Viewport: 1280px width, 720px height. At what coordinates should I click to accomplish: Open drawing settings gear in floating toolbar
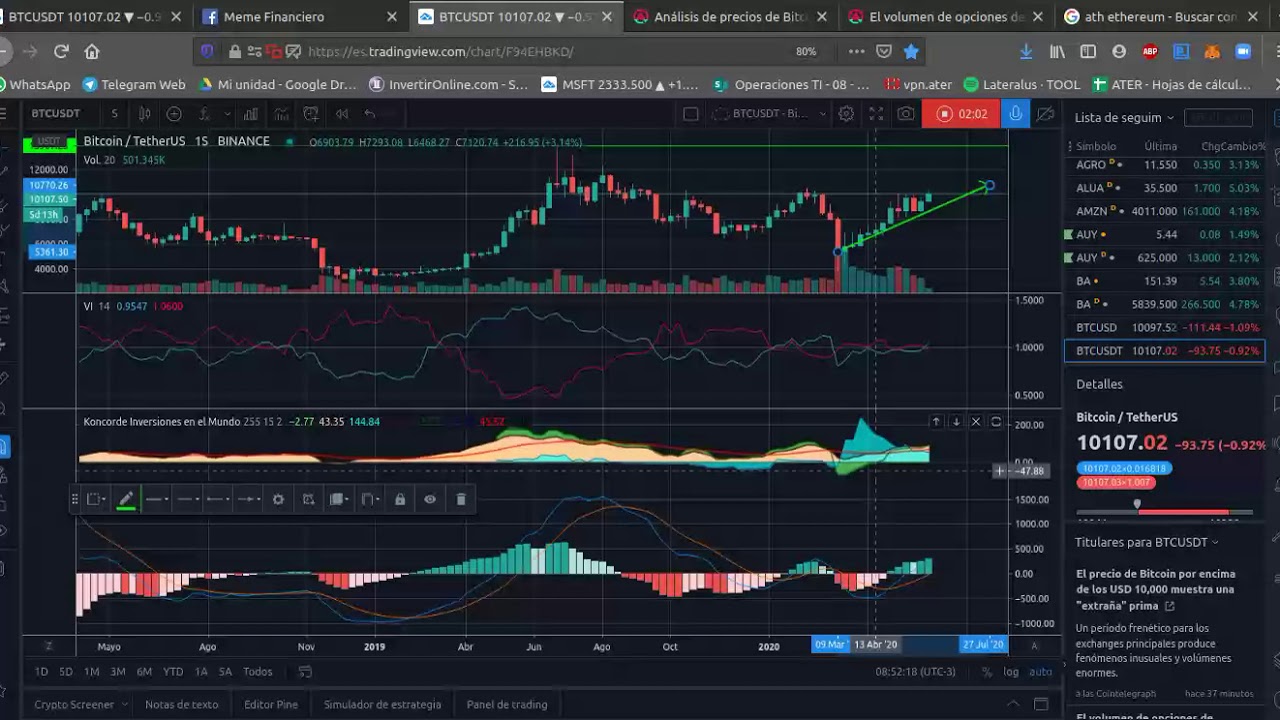(278, 499)
